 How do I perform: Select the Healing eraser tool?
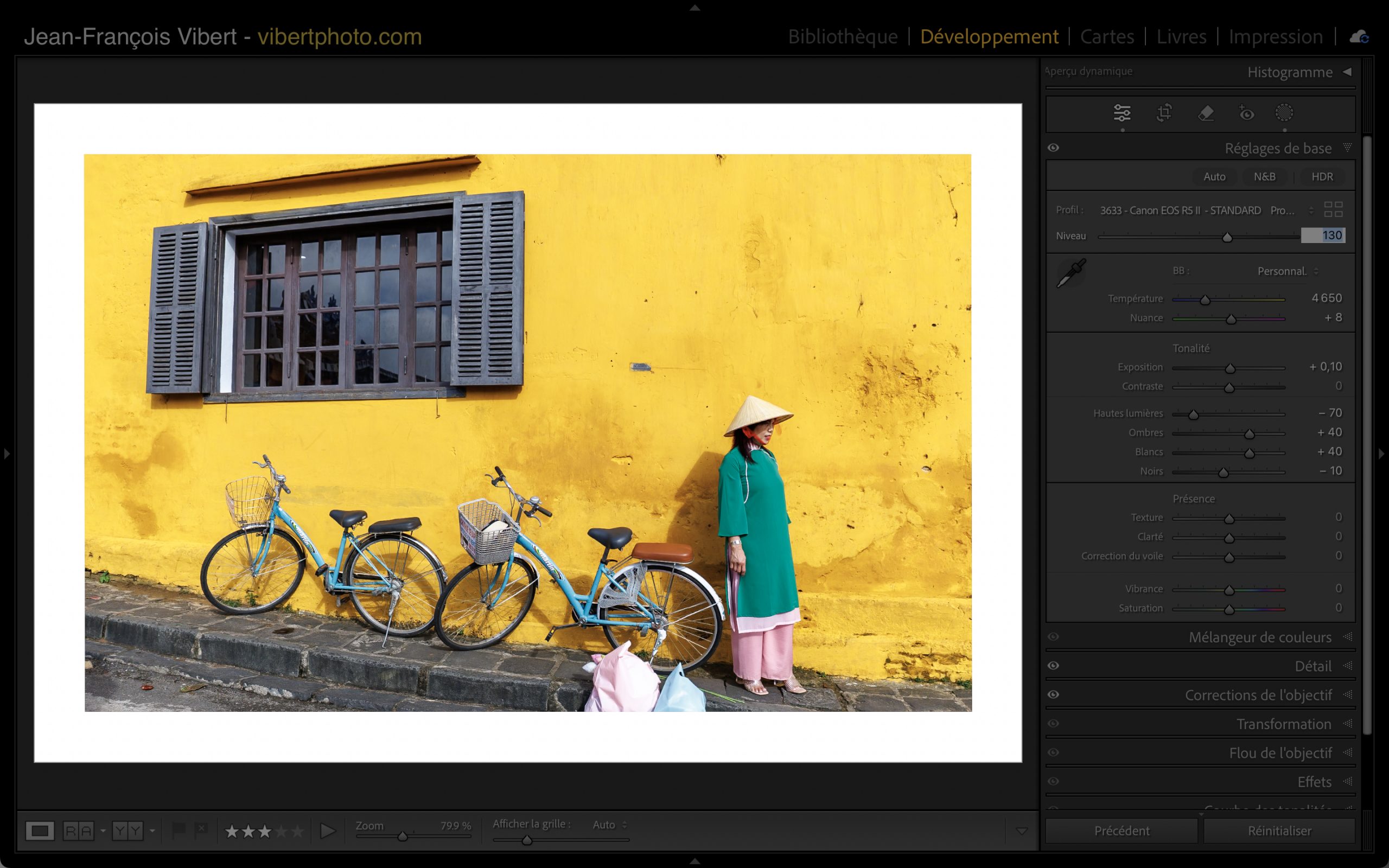(1206, 113)
